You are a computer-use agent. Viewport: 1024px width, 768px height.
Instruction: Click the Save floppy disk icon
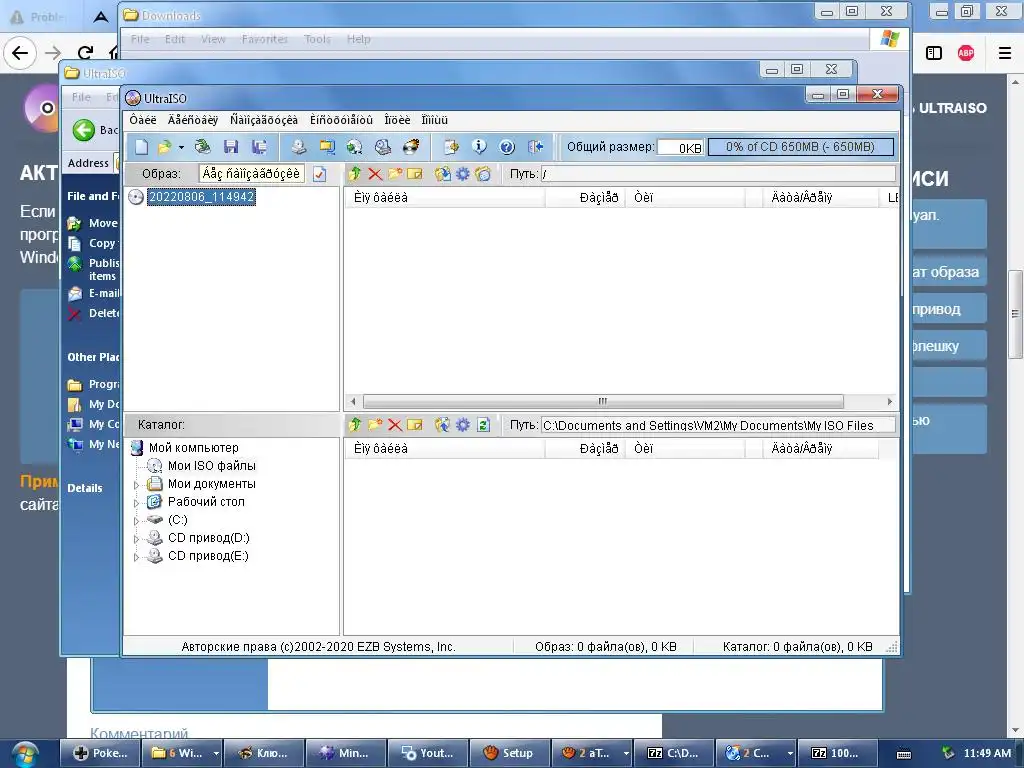tap(231, 147)
